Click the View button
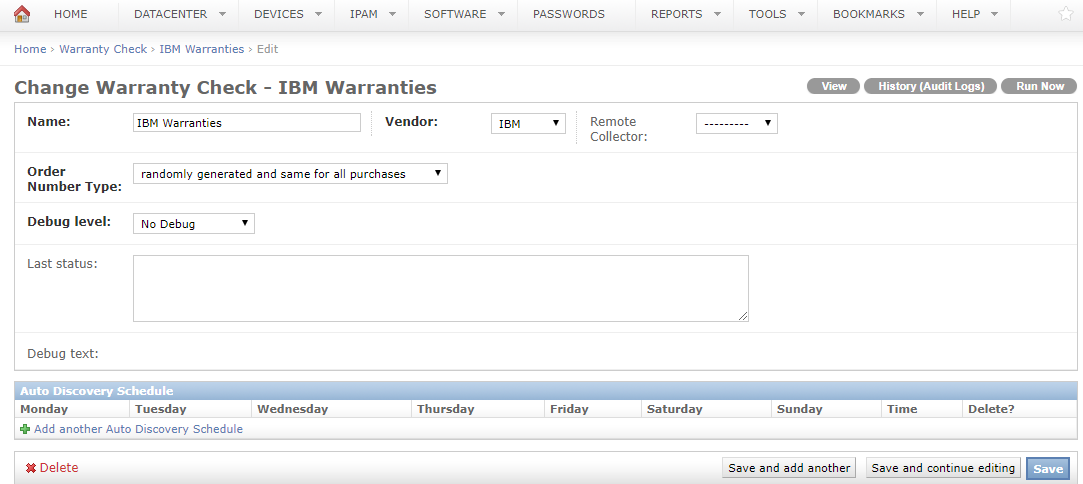This screenshot has width=1083, height=484. pos(834,86)
